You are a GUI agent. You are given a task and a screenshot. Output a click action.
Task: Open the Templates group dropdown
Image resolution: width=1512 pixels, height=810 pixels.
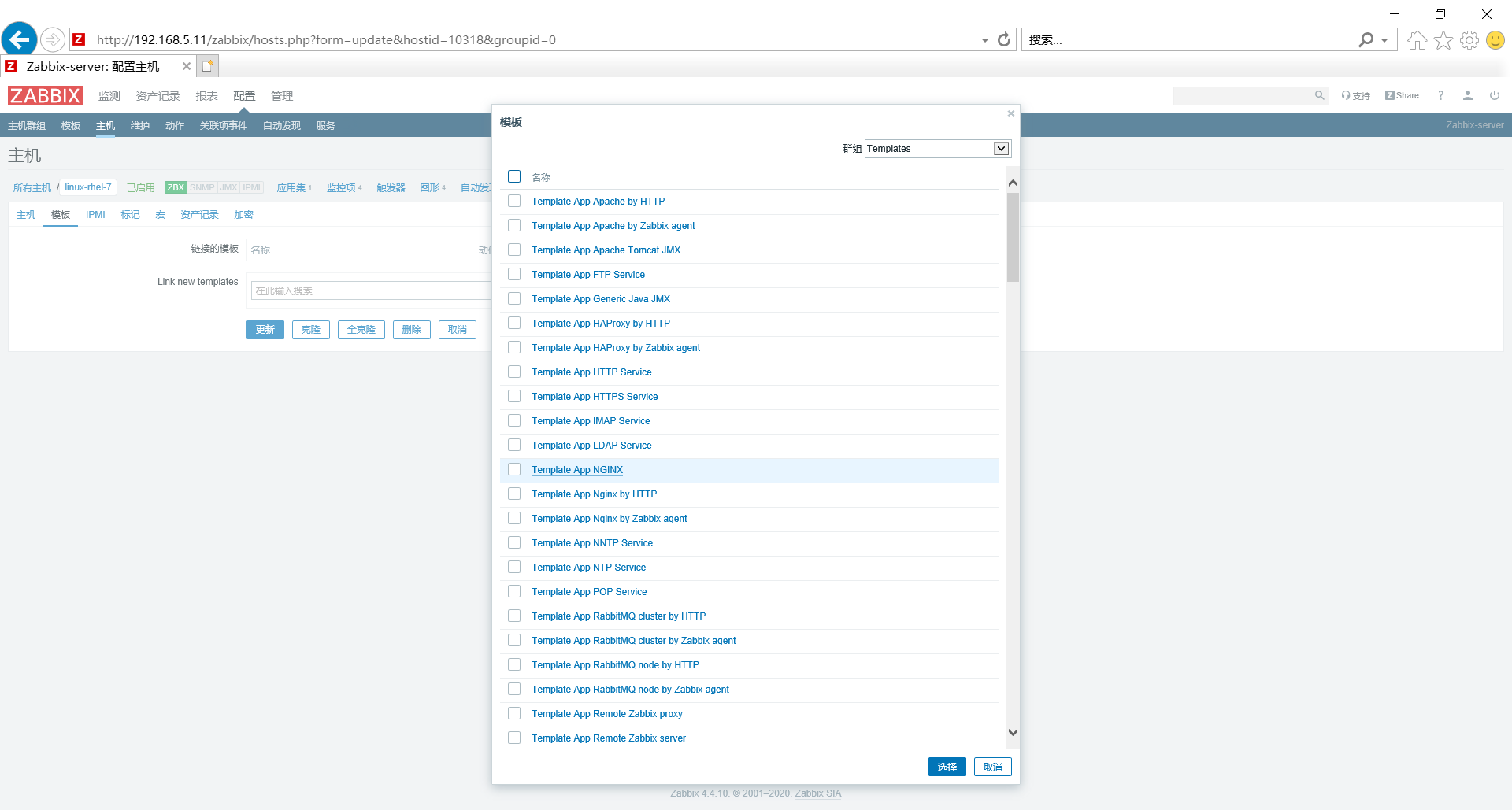[937, 149]
